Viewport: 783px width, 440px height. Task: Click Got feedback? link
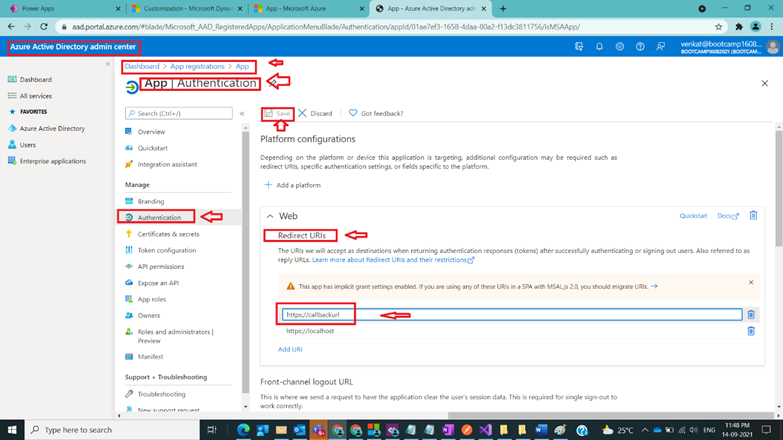[376, 113]
